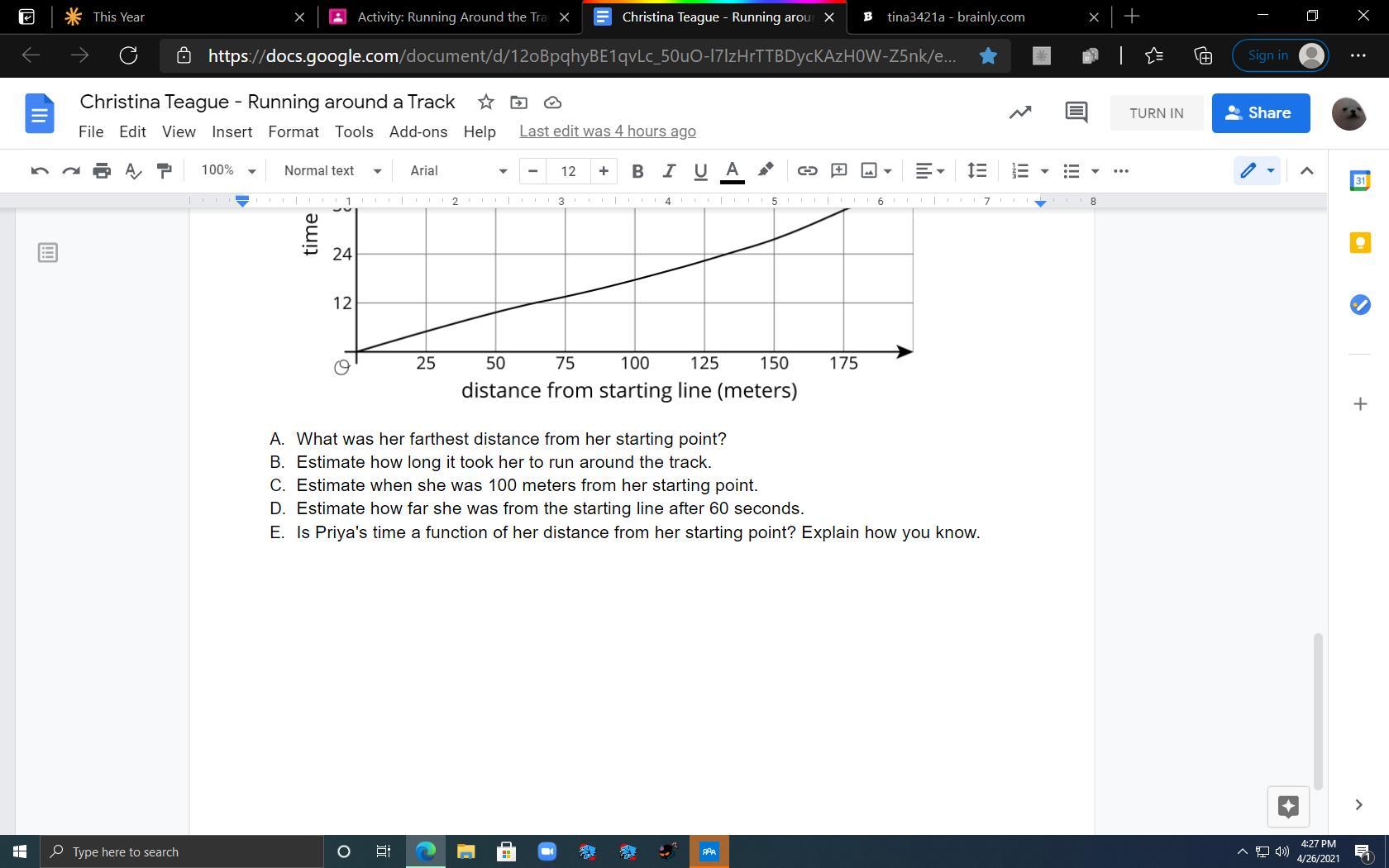
Task: Open the Edit menu
Action: click(132, 131)
